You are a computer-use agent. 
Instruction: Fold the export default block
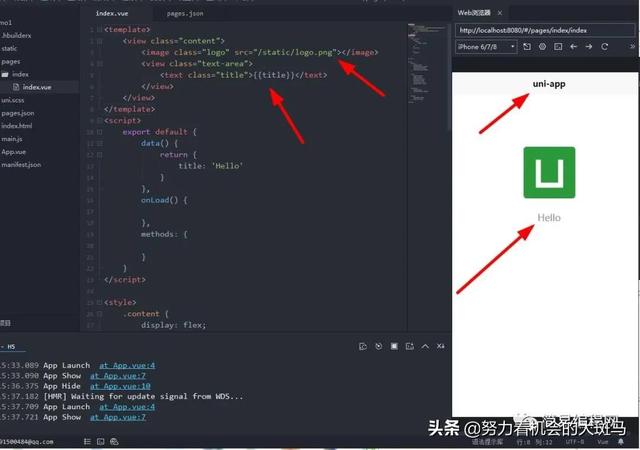[99, 132]
